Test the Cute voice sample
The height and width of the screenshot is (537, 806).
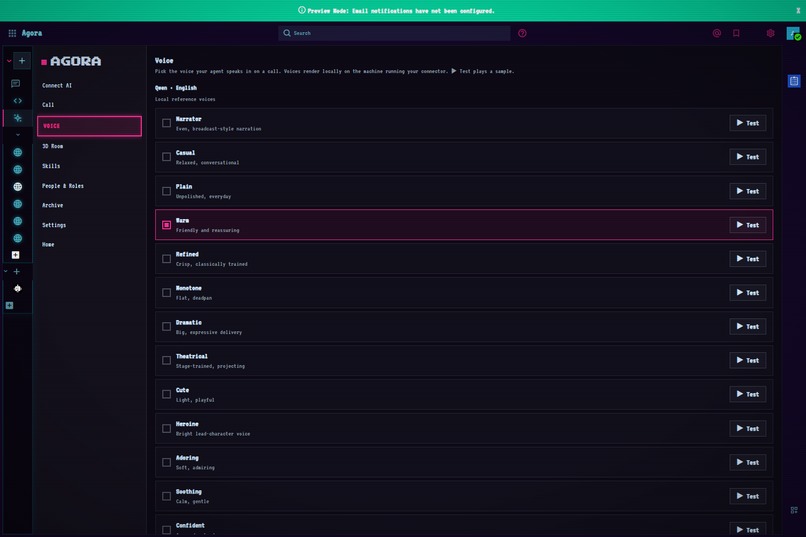(x=747, y=395)
